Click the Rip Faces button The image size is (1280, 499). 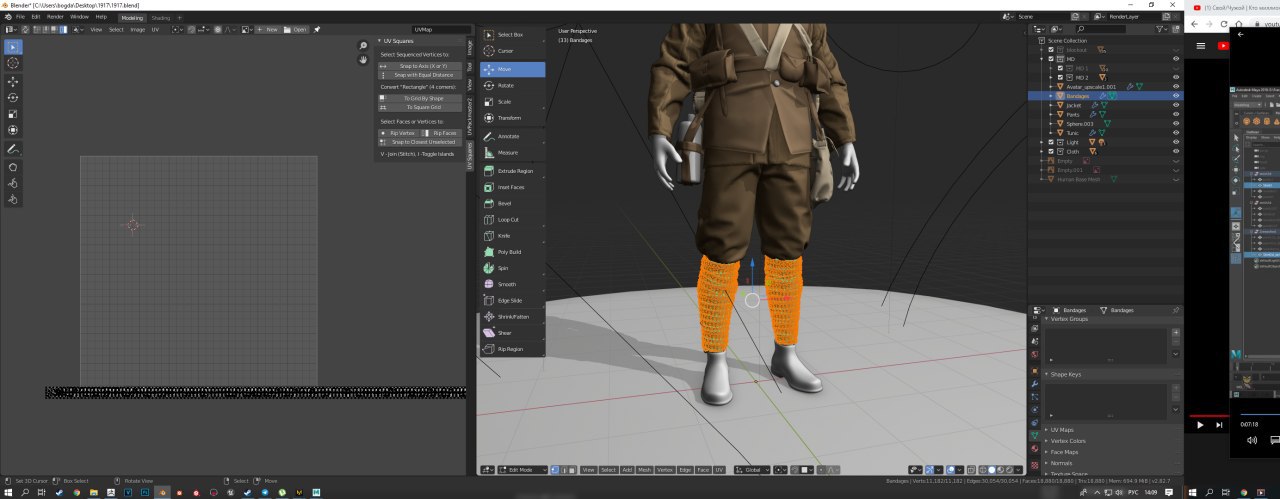coord(441,133)
